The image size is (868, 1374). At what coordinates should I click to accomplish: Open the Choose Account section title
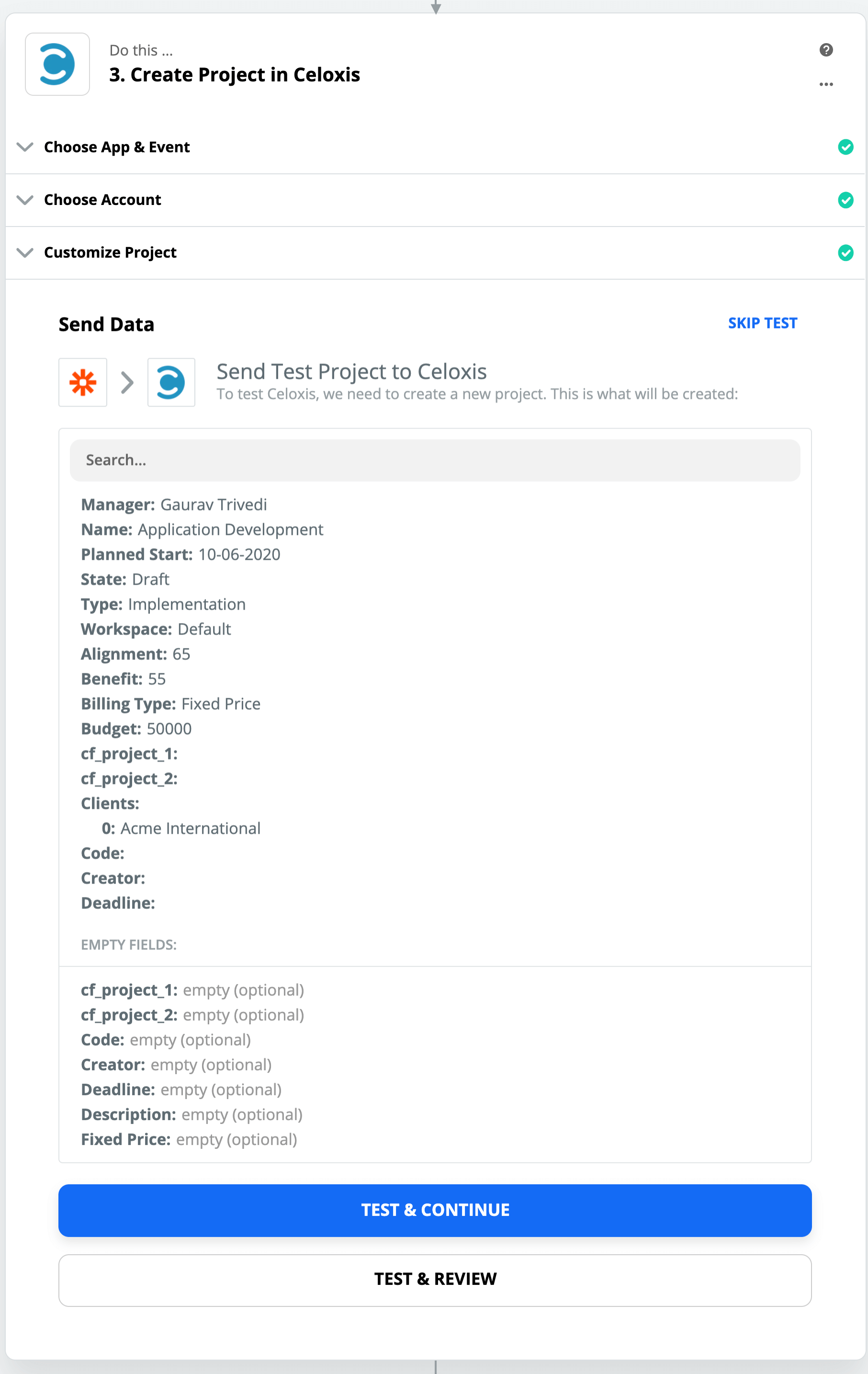(x=102, y=200)
